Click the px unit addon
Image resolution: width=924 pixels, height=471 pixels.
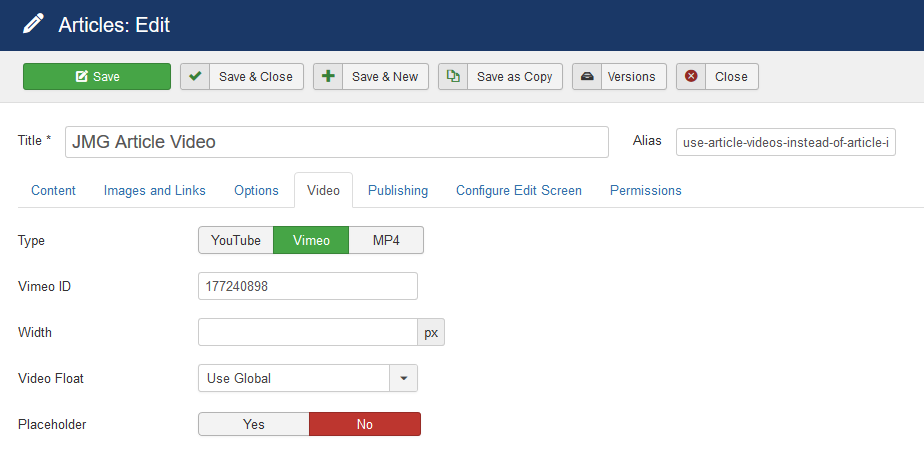point(431,332)
